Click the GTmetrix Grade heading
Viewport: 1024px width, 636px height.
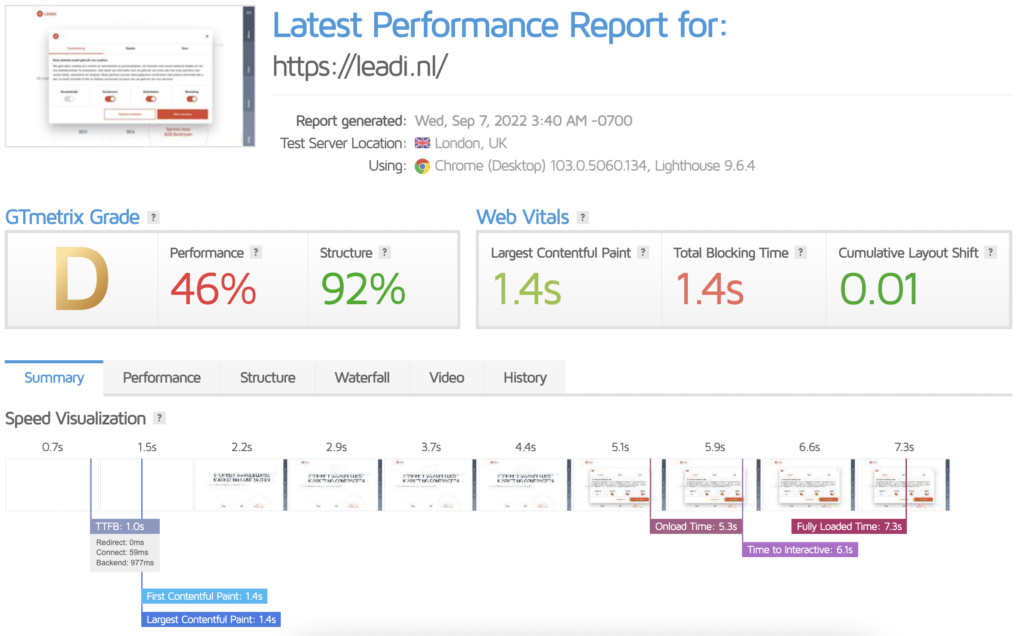click(x=72, y=217)
